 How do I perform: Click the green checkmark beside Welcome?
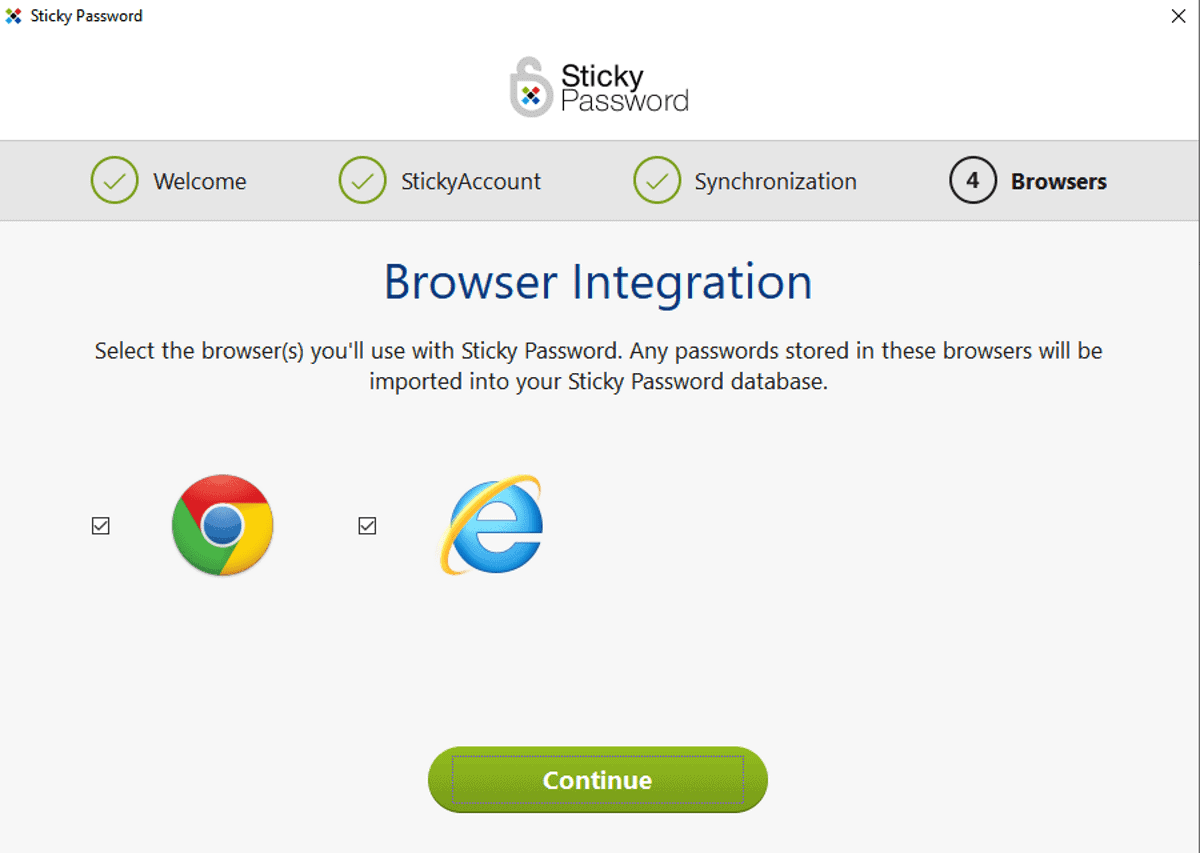pos(114,181)
